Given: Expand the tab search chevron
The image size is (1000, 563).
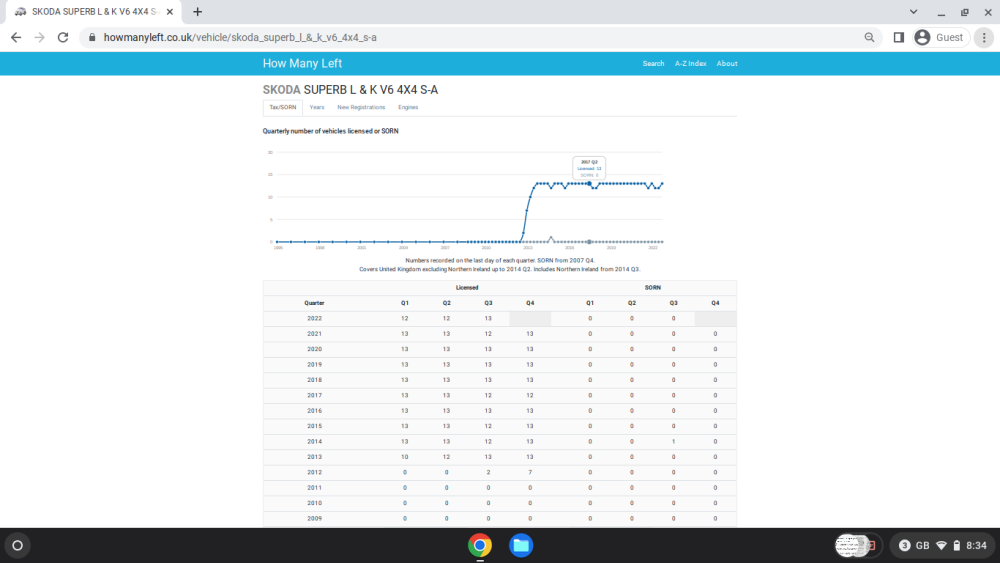Looking at the screenshot, I should [913, 11].
